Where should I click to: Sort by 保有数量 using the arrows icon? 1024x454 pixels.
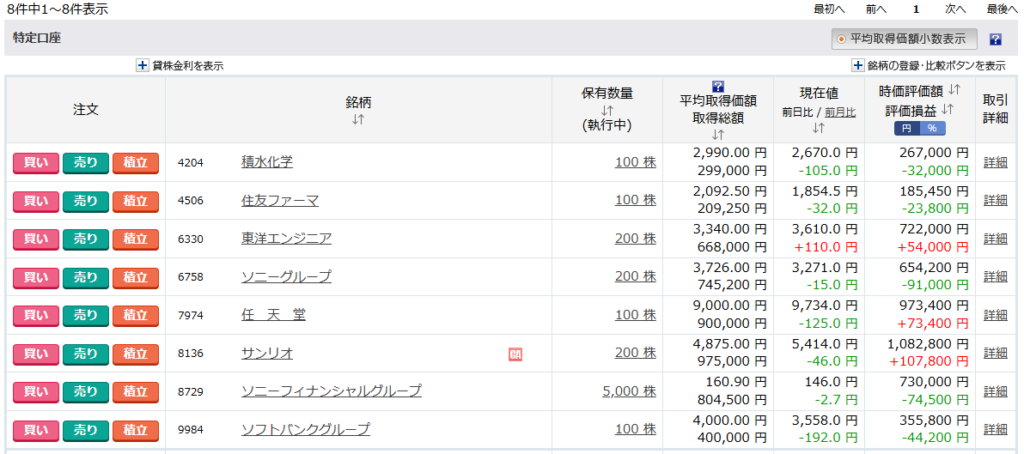point(607,110)
